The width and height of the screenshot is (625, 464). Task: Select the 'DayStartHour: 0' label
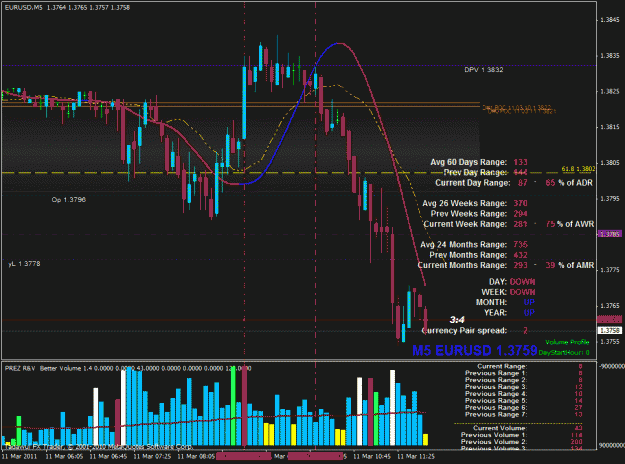(x=564, y=352)
